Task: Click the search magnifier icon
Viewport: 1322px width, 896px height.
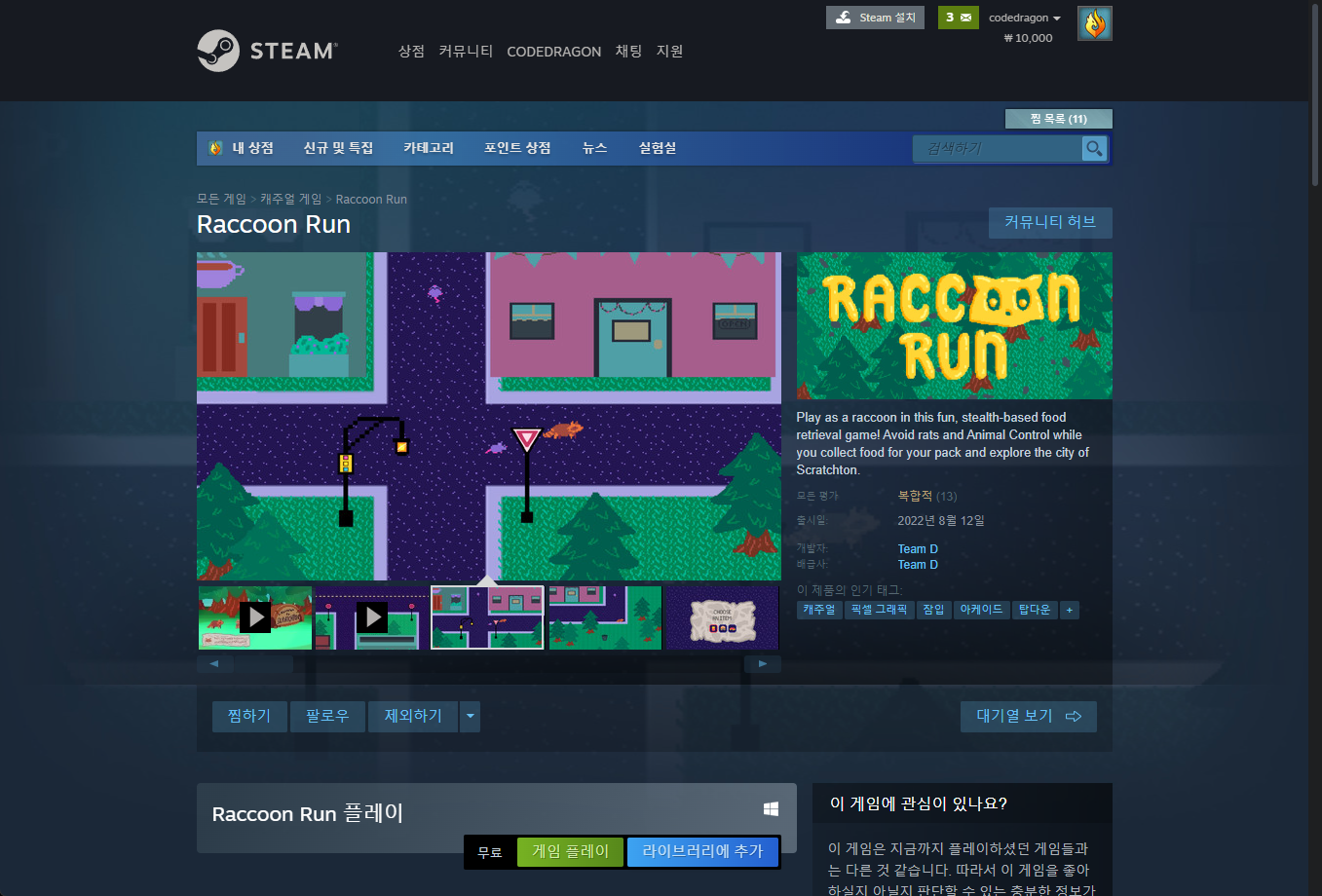Action: coord(1095,148)
